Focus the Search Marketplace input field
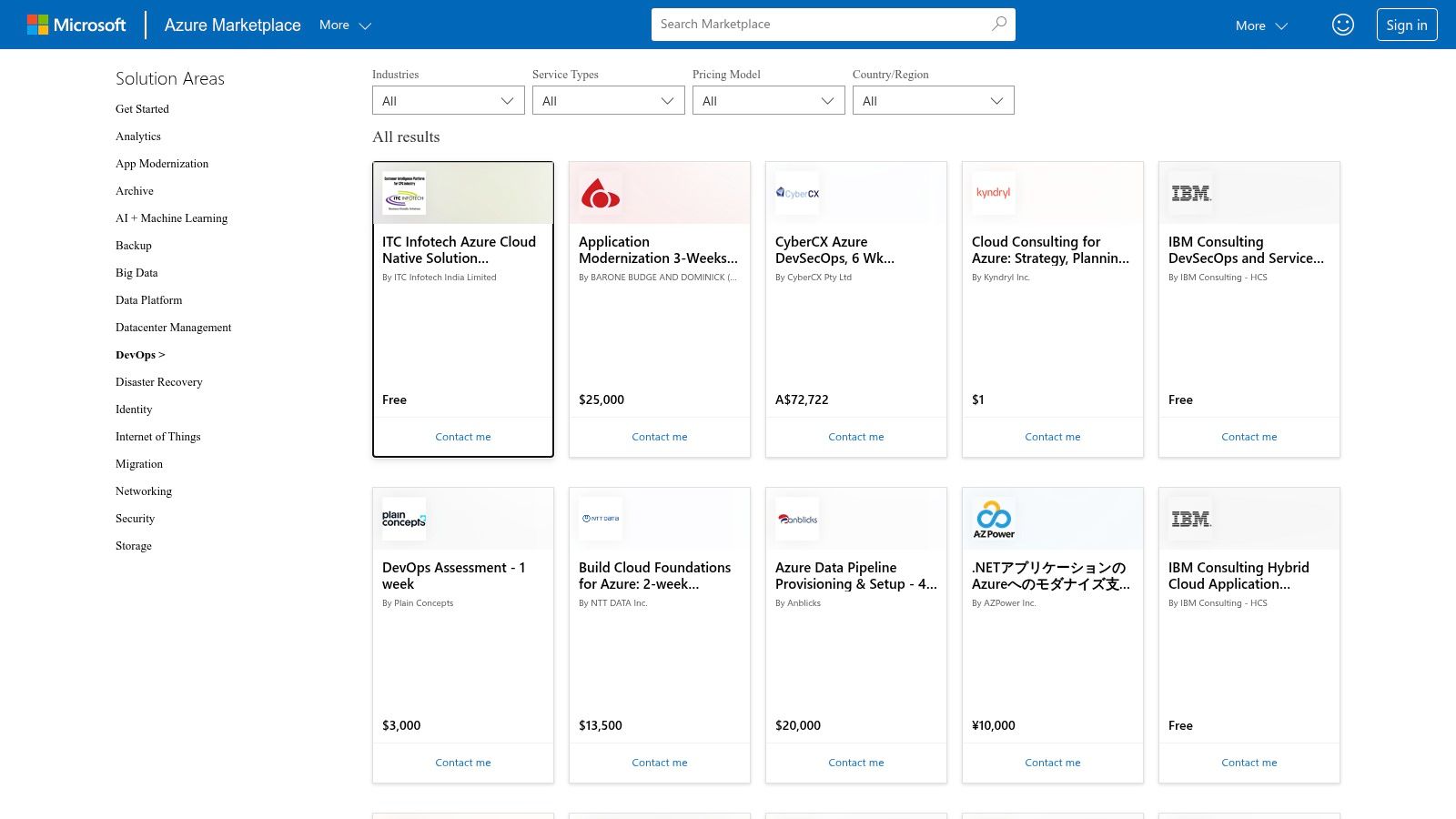 [819, 25]
